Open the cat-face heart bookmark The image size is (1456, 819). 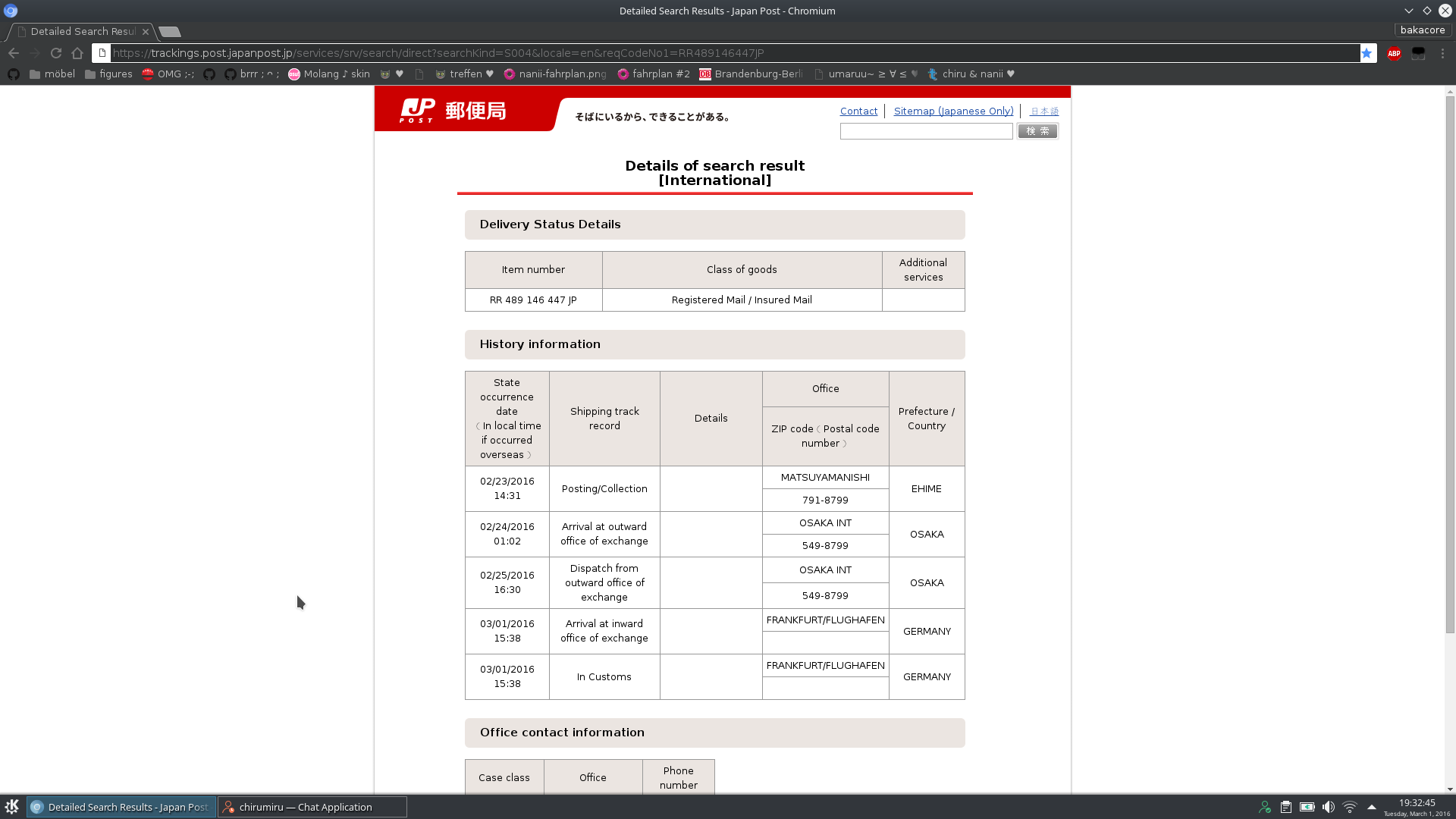coord(392,74)
